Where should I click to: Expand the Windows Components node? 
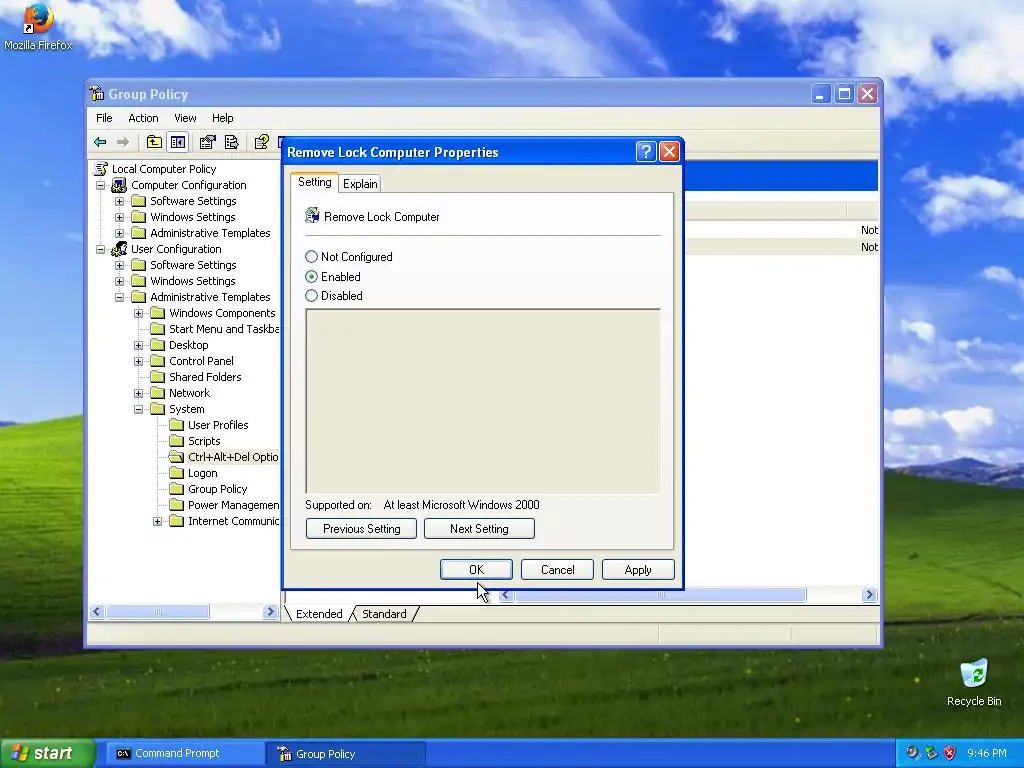tap(138, 313)
